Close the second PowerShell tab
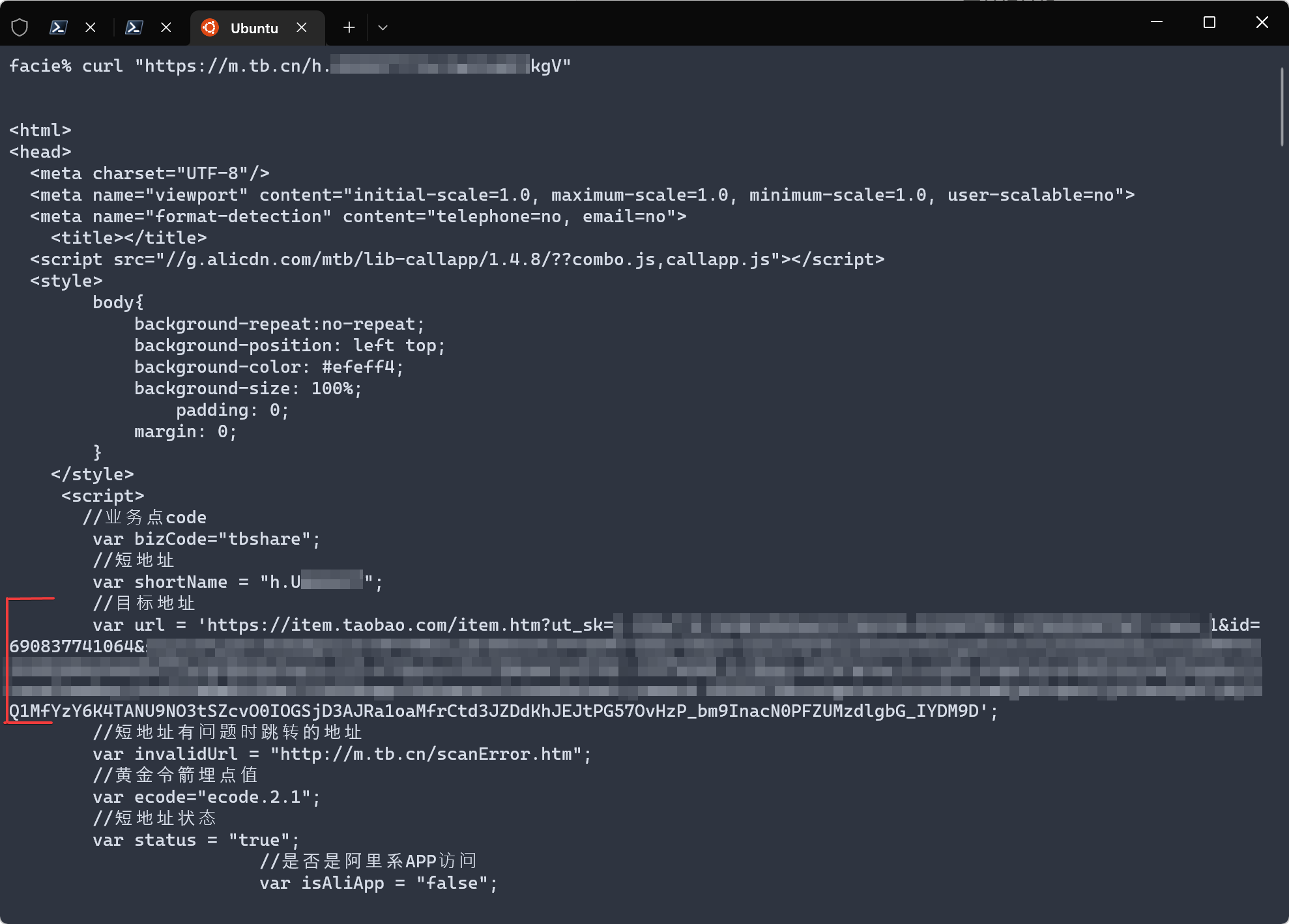 [166, 27]
